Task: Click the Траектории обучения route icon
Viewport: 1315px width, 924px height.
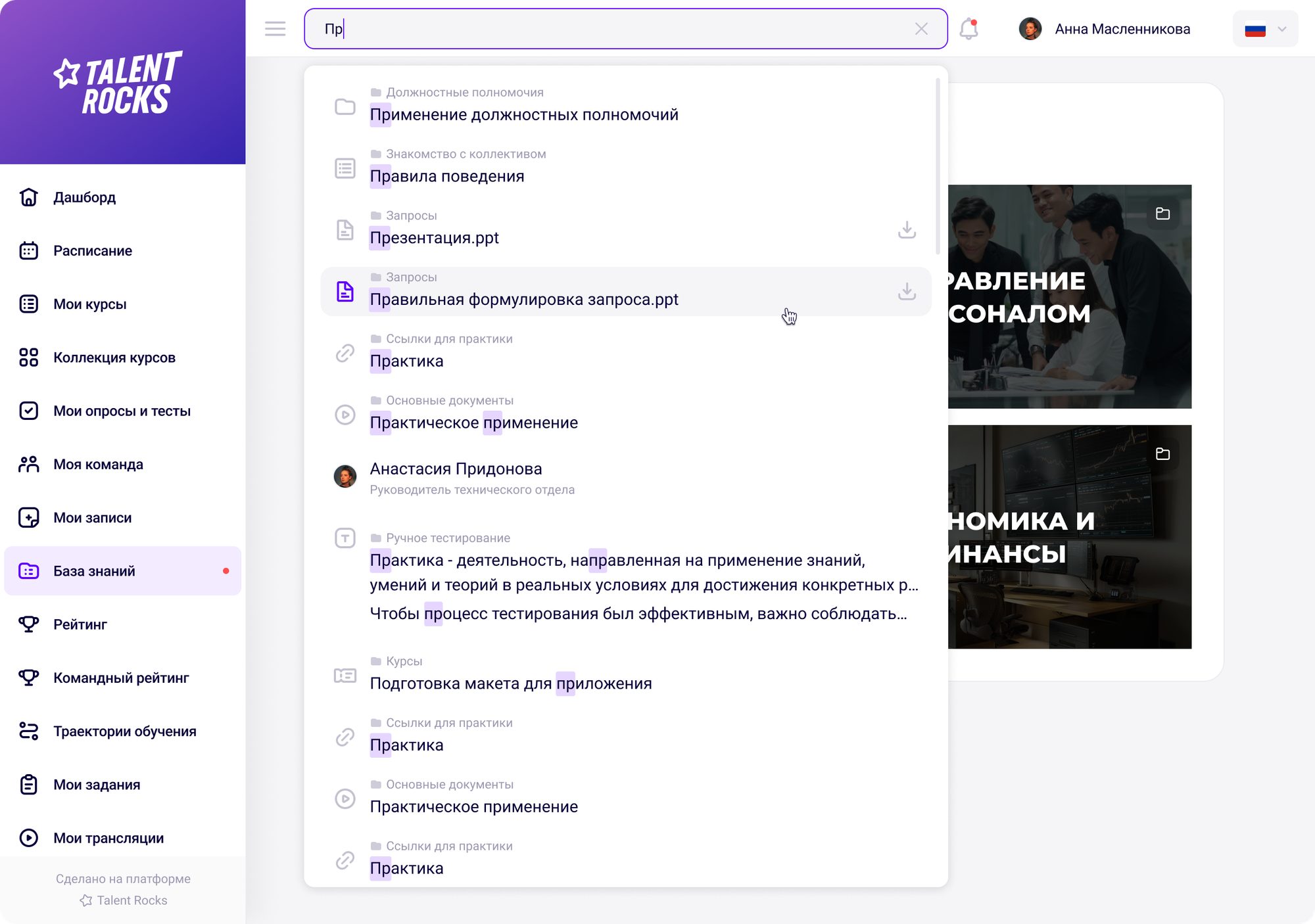Action: click(x=28, y=731)
